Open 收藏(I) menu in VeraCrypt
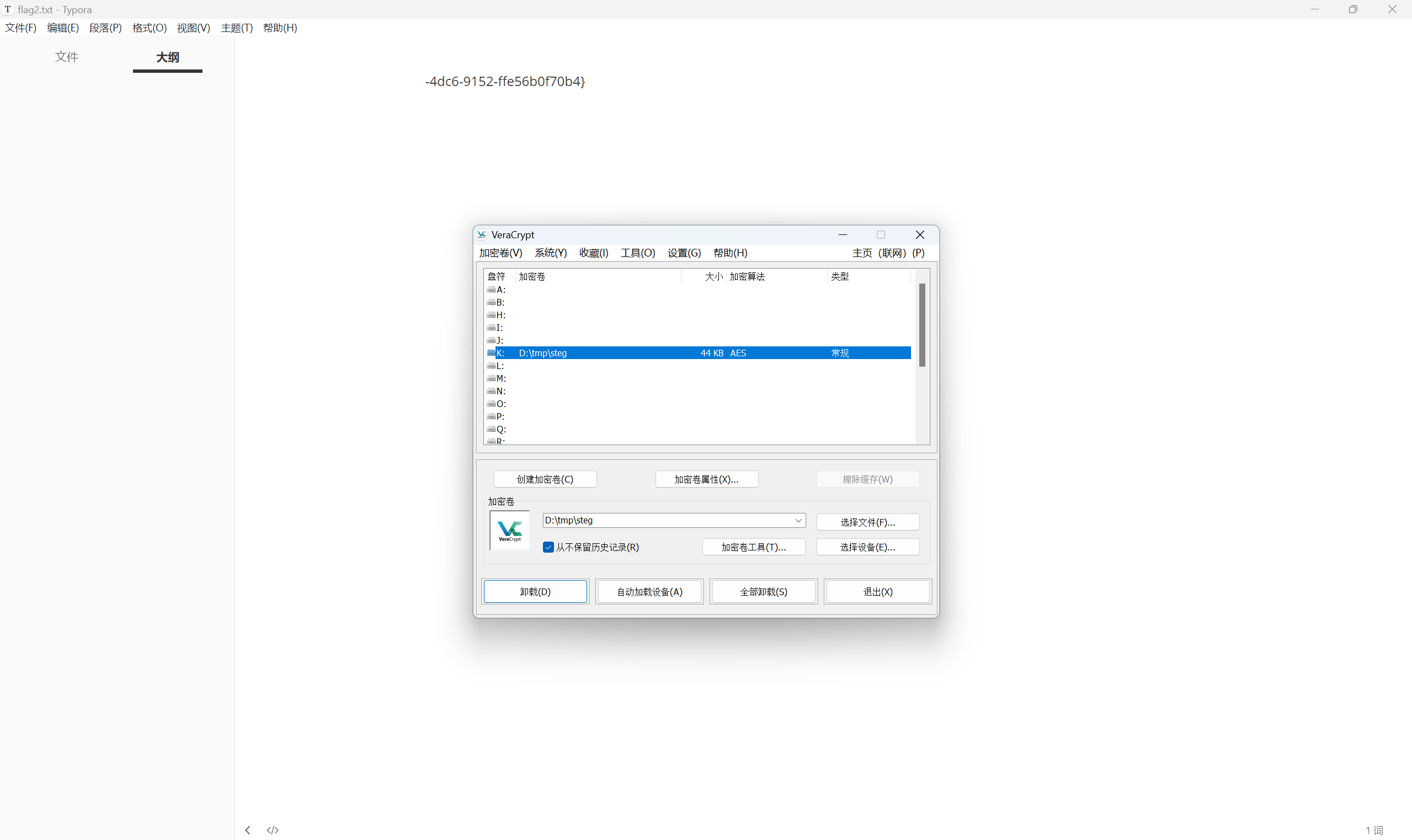This screenshot has width=1412, height=840. point(594,253)
